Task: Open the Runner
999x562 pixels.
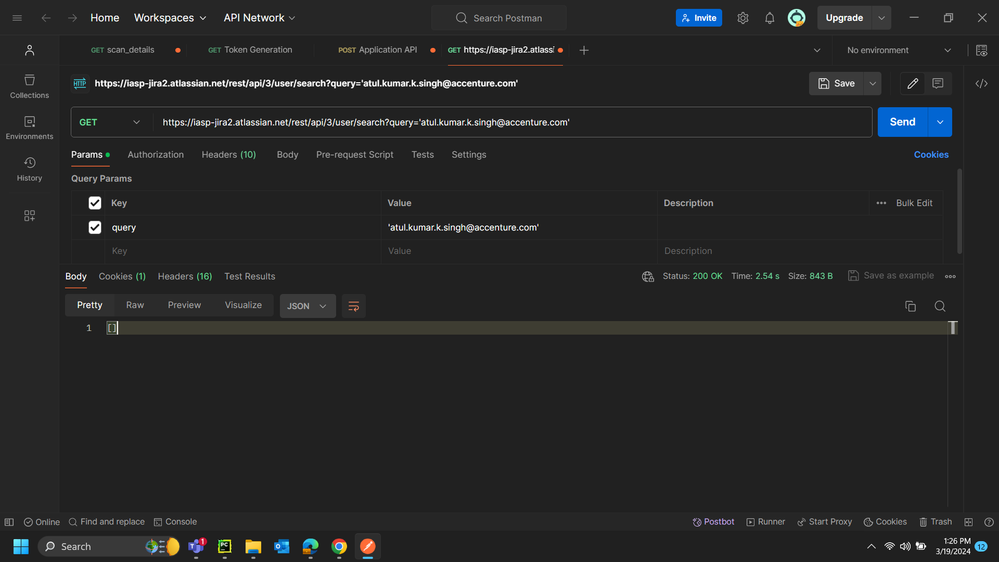Action: click(x=765, y=522)
